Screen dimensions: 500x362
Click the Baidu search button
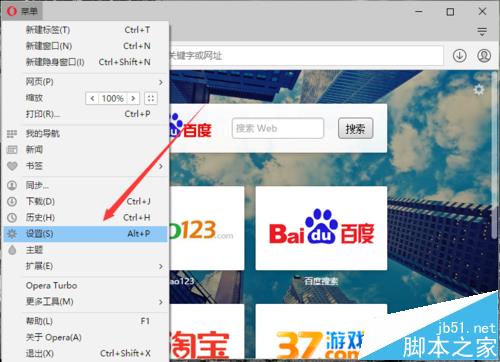click(x=355, y=128)
